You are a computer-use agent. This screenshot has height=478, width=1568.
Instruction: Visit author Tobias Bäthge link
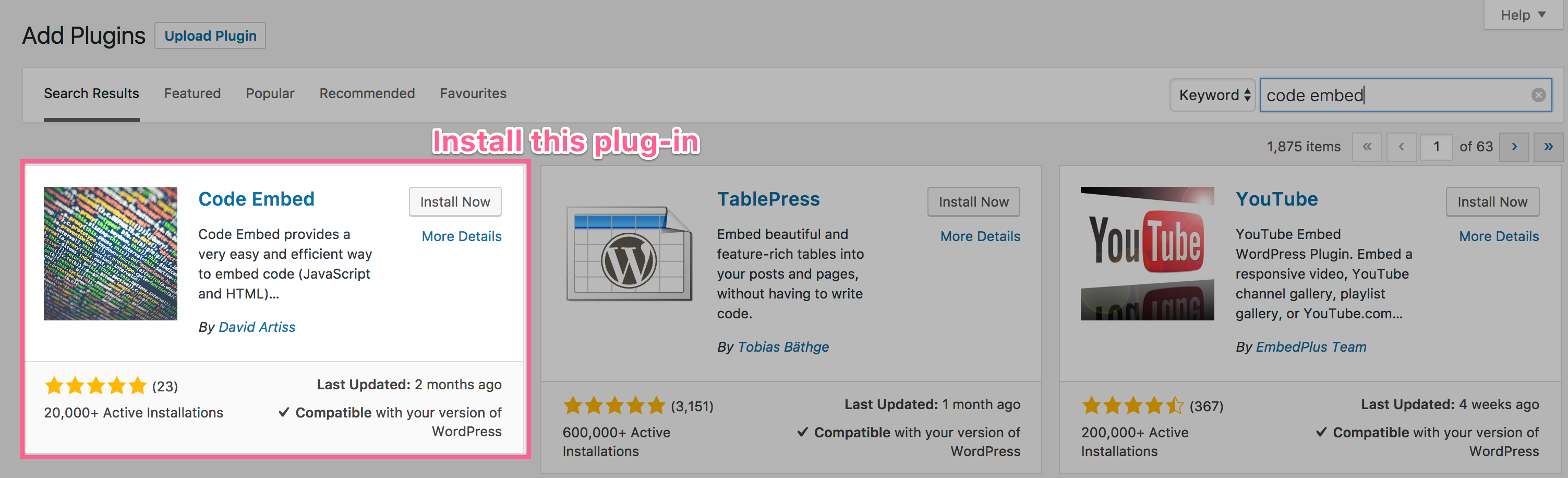click(x=783, y=347)
